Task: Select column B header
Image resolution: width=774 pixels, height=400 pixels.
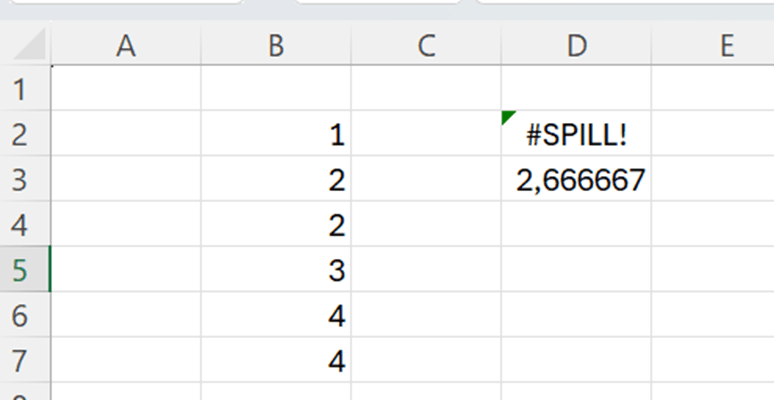Action: 275,45
